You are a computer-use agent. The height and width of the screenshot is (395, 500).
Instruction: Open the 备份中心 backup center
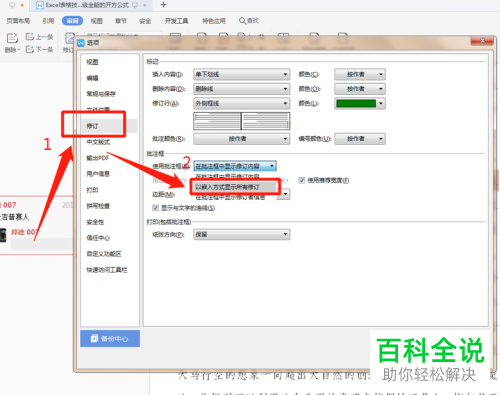(110, 339)
